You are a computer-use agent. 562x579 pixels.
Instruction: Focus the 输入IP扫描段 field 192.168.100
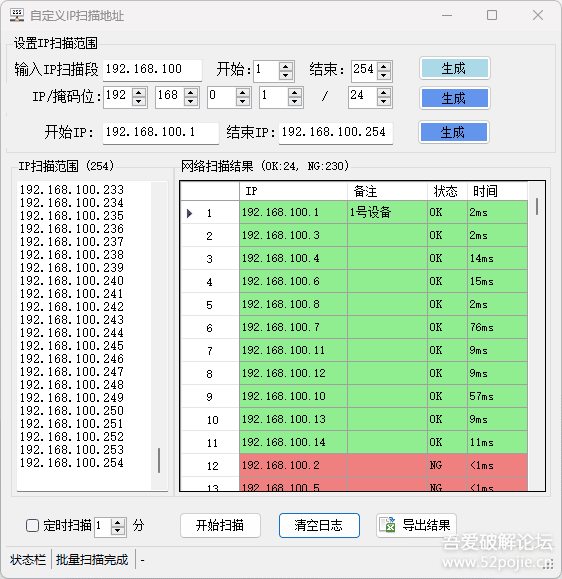click(x=152, y=69)
